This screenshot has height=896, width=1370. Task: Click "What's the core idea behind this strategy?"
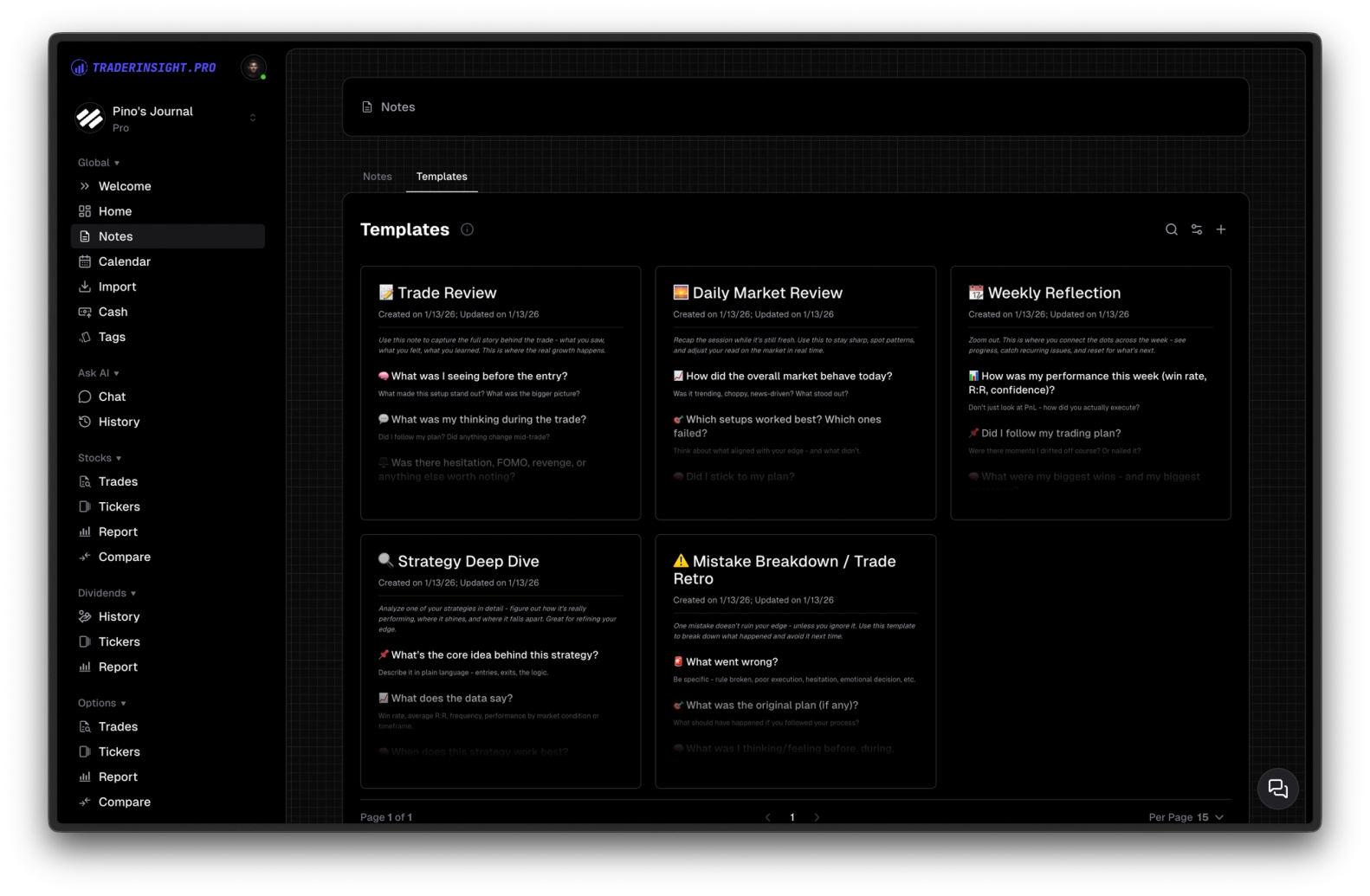pos(488,655)
